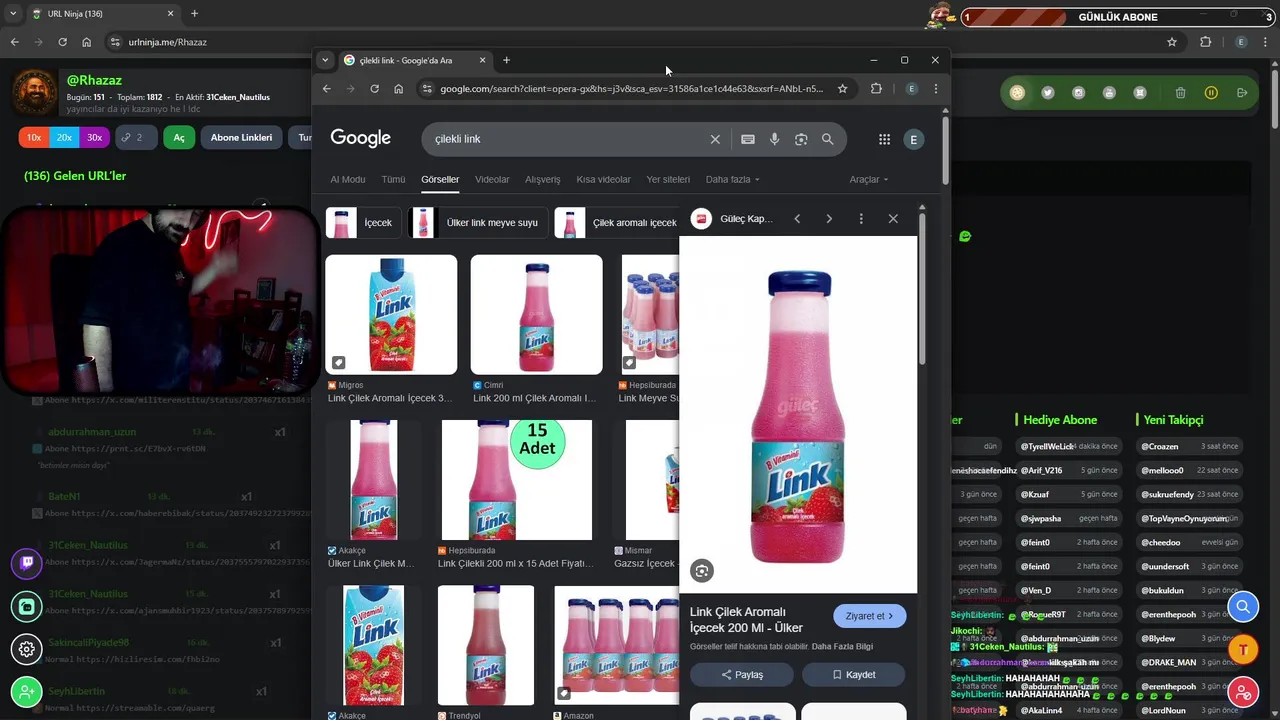Open the tab list dropdown in the back browser
Screen dimensions: 1280x720
coord(13,14)
